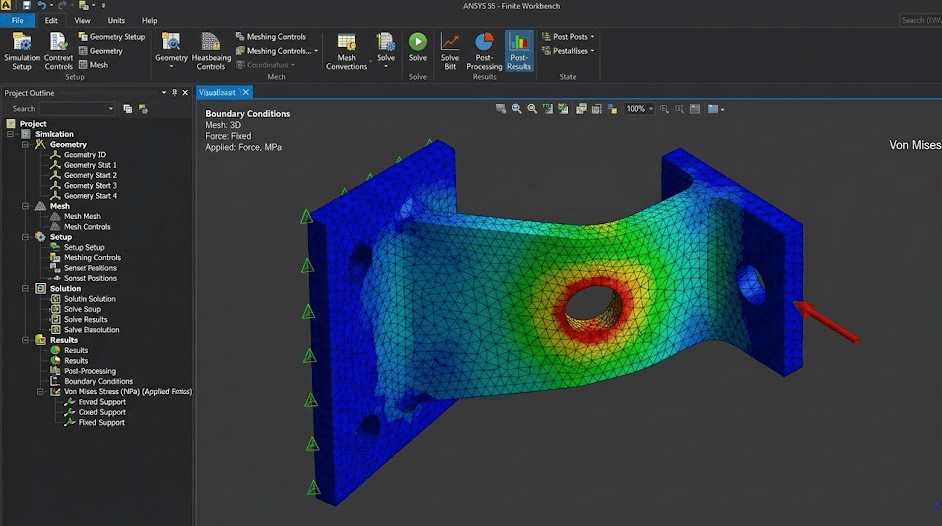Image resolution: width=942 pixels, height=526 pixels.
Task: Open the Project Outline panel options arrow
Action: [163, 92]
